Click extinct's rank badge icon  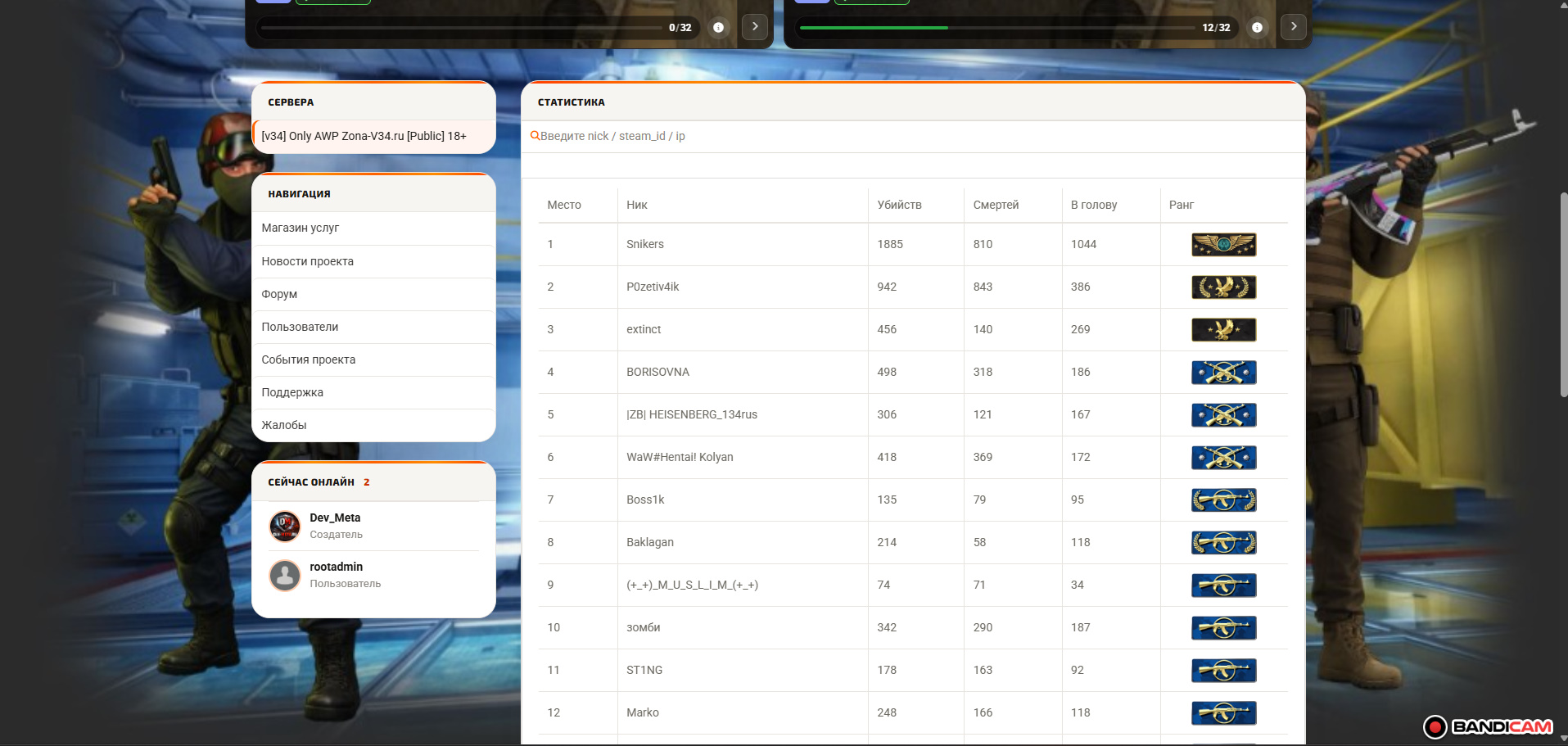point(1223,329)
